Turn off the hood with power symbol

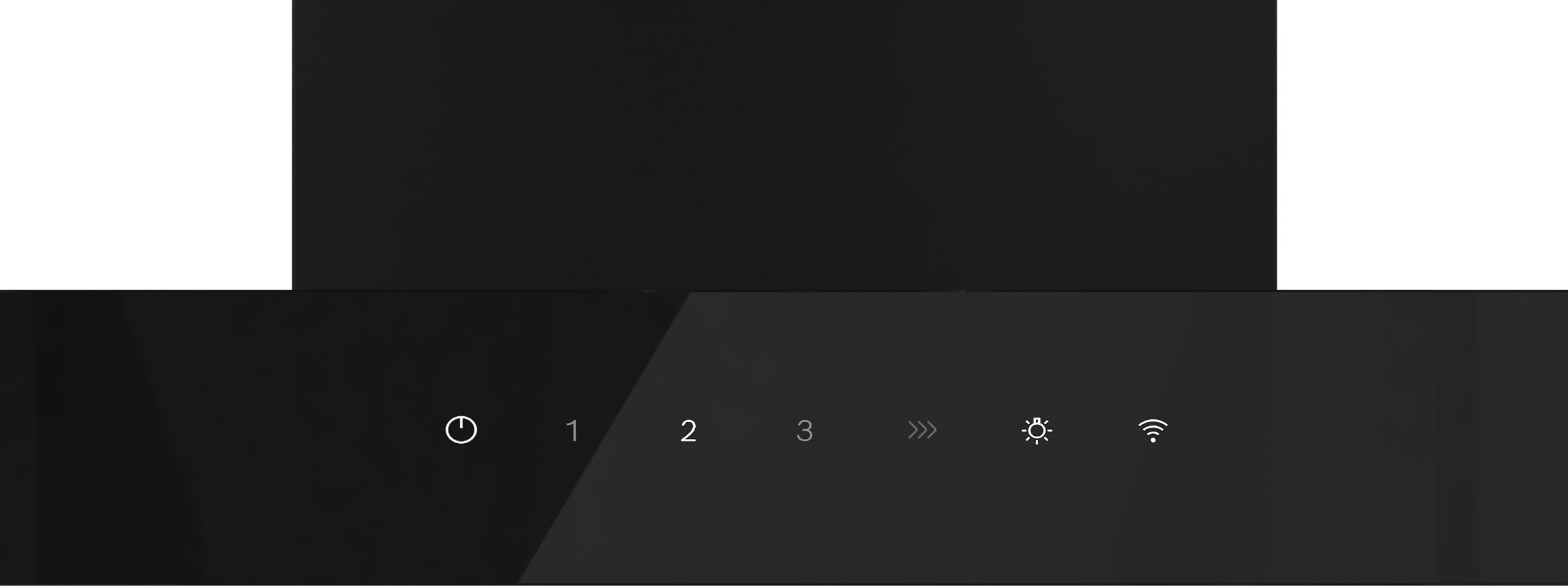461,430
